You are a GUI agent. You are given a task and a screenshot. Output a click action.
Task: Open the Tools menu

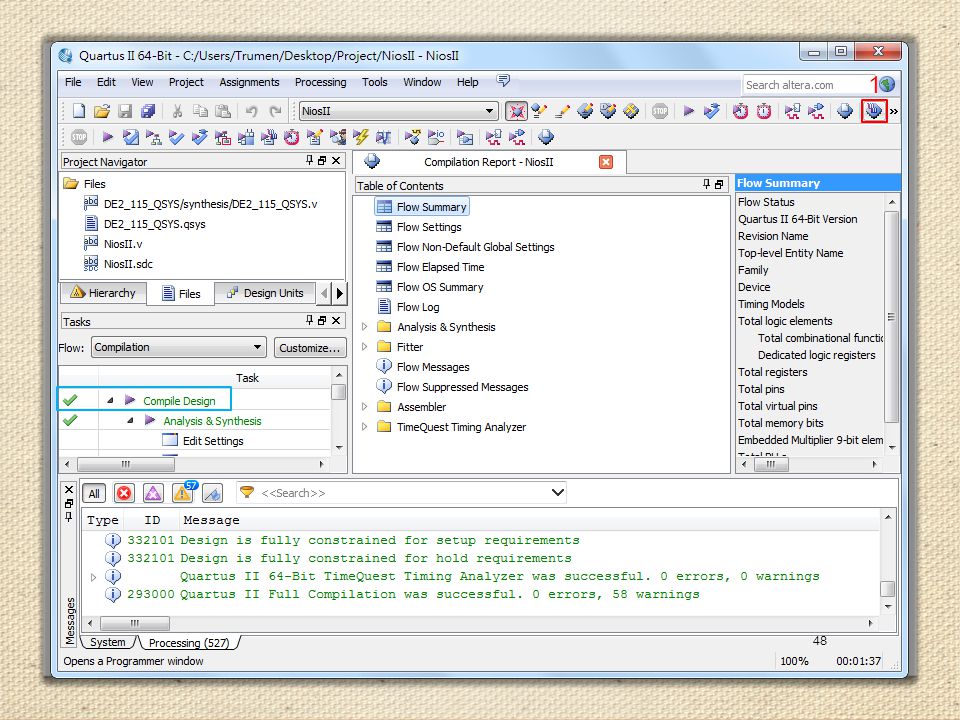pos(374,82)
